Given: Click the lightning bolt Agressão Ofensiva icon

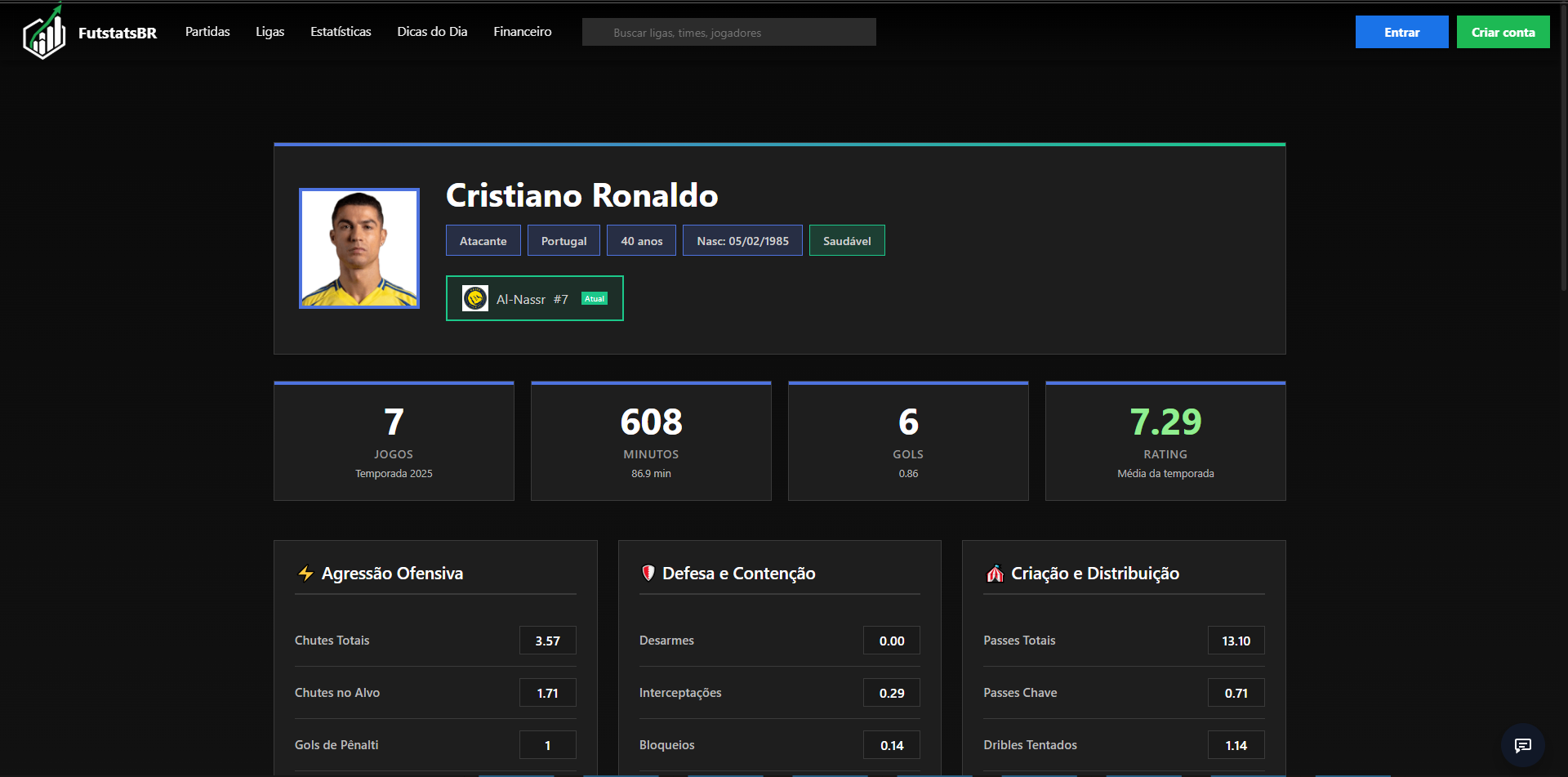Looking at the screenshot, I should pyautogui.click(x=305, y=574).
